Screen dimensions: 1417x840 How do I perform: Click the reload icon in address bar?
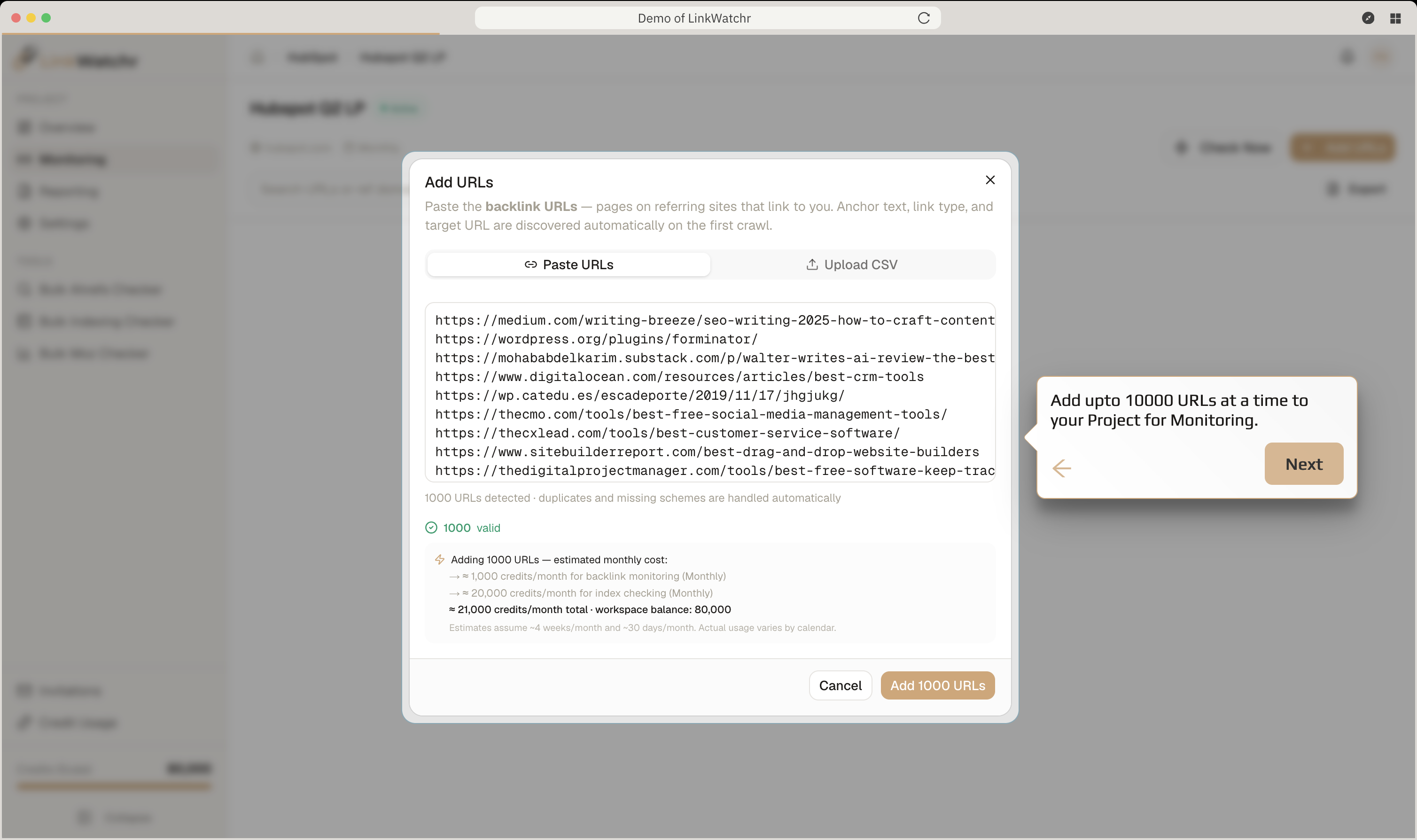(x=924, y=18)
